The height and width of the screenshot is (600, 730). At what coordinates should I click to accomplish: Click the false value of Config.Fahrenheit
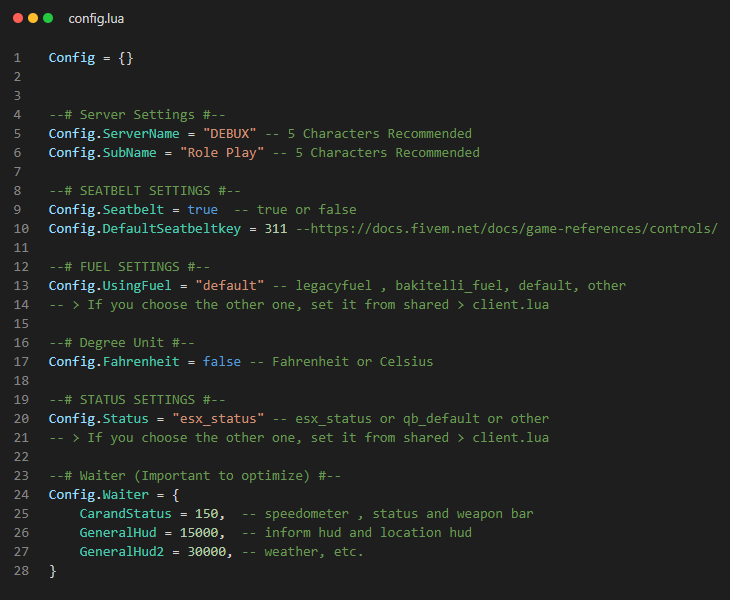point(222,362)
